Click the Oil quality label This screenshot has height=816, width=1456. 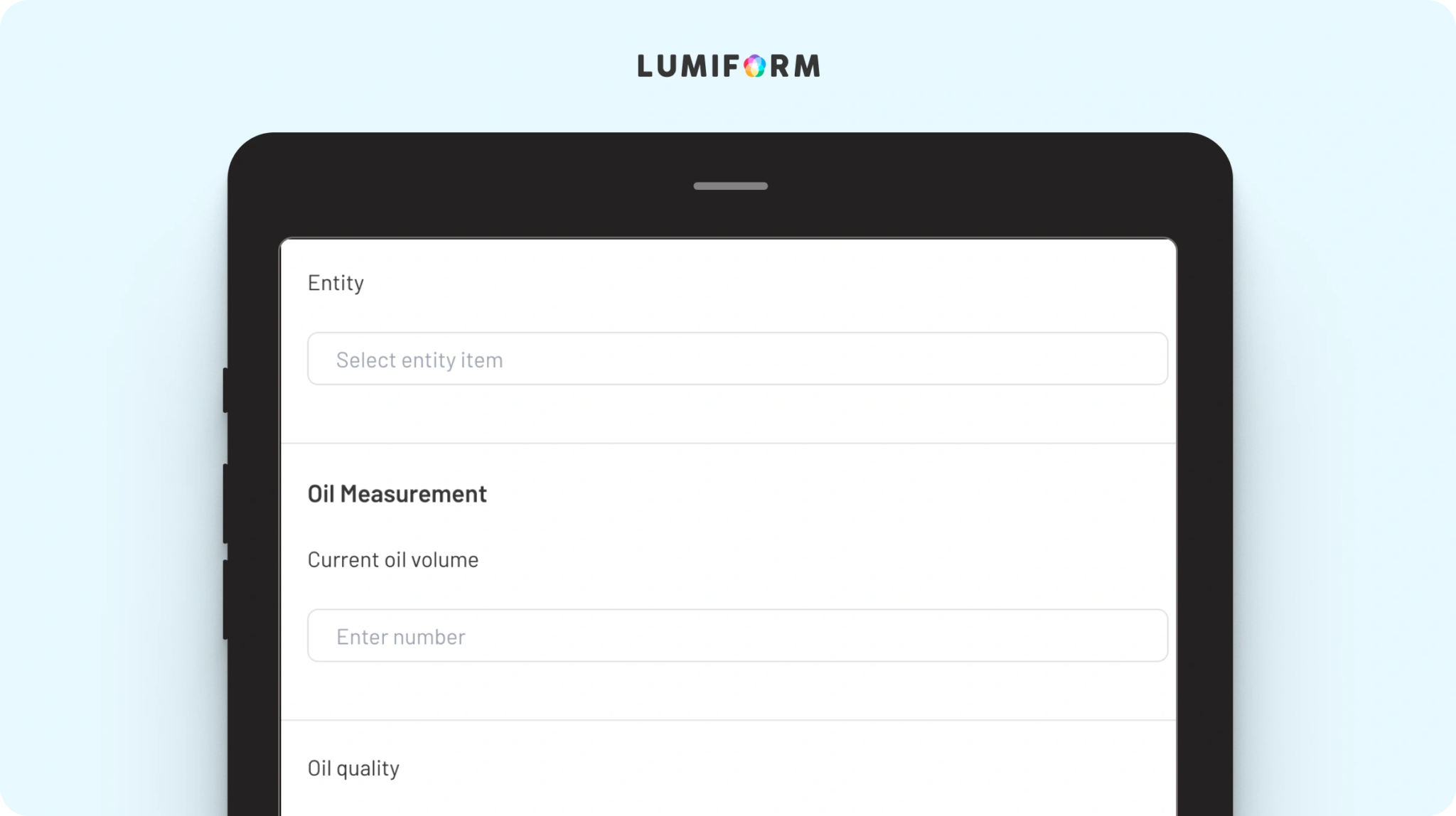point(353,768)
